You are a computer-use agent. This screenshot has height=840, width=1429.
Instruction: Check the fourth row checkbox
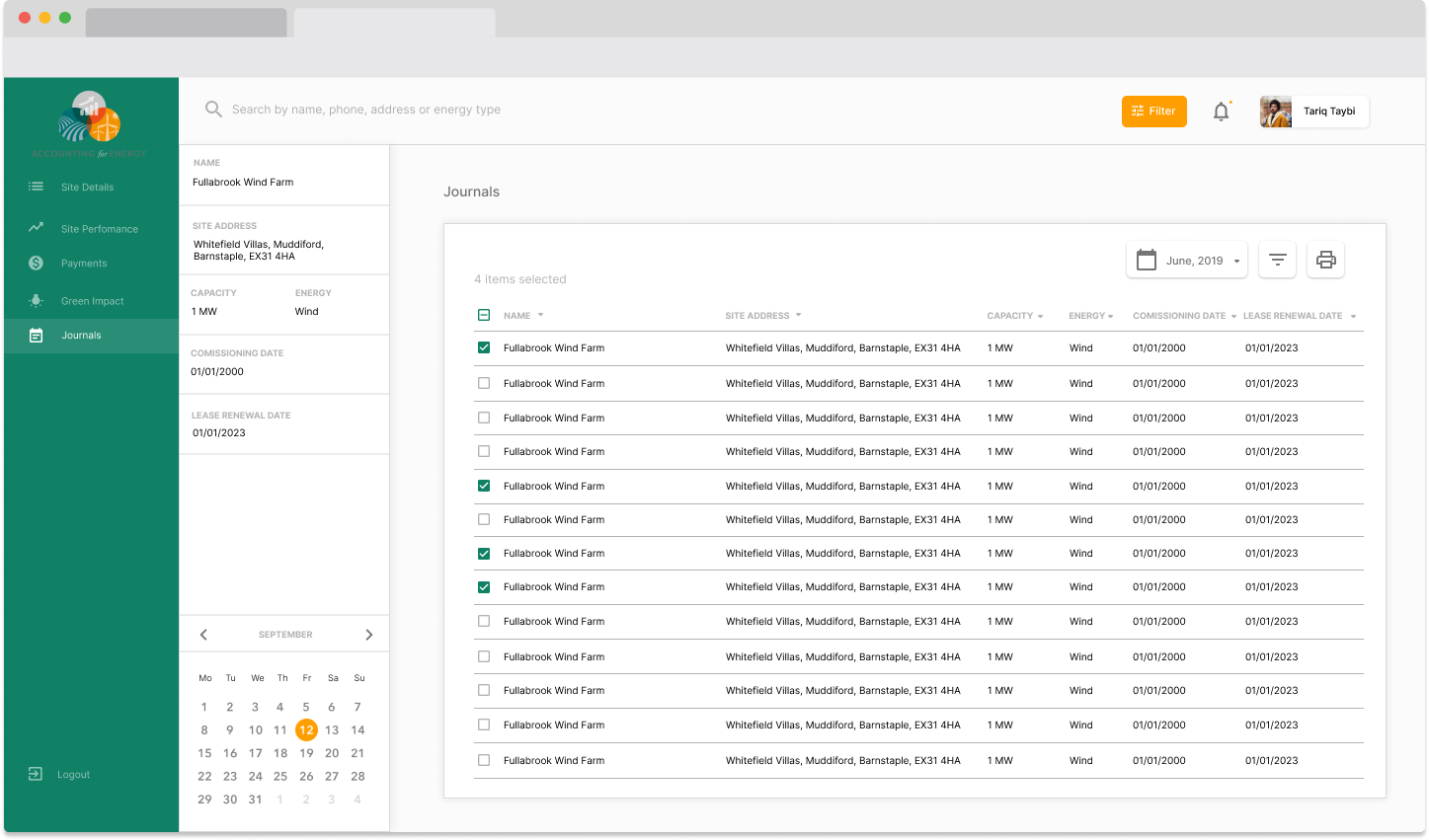pos(484,451)
